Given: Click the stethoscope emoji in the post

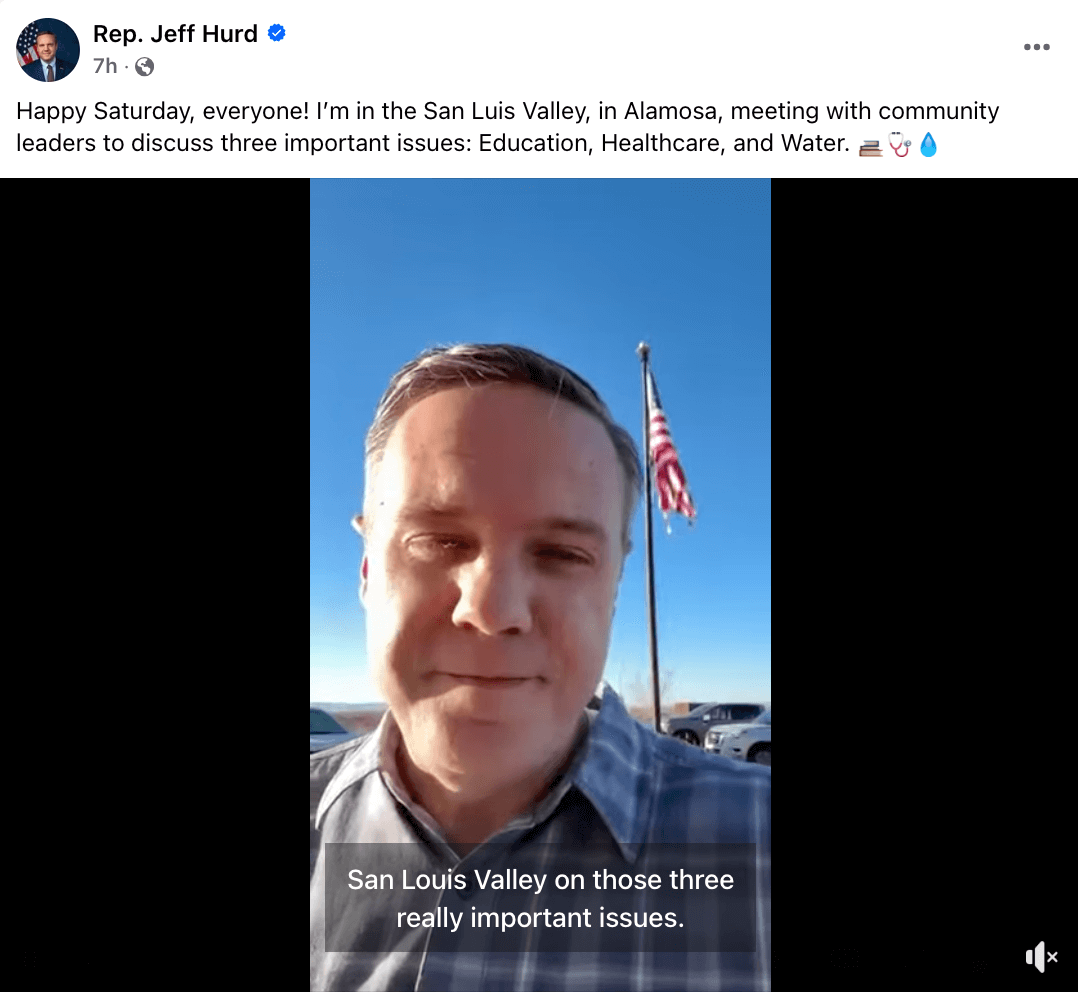Looking at the screenshot, I should point(899,145).
